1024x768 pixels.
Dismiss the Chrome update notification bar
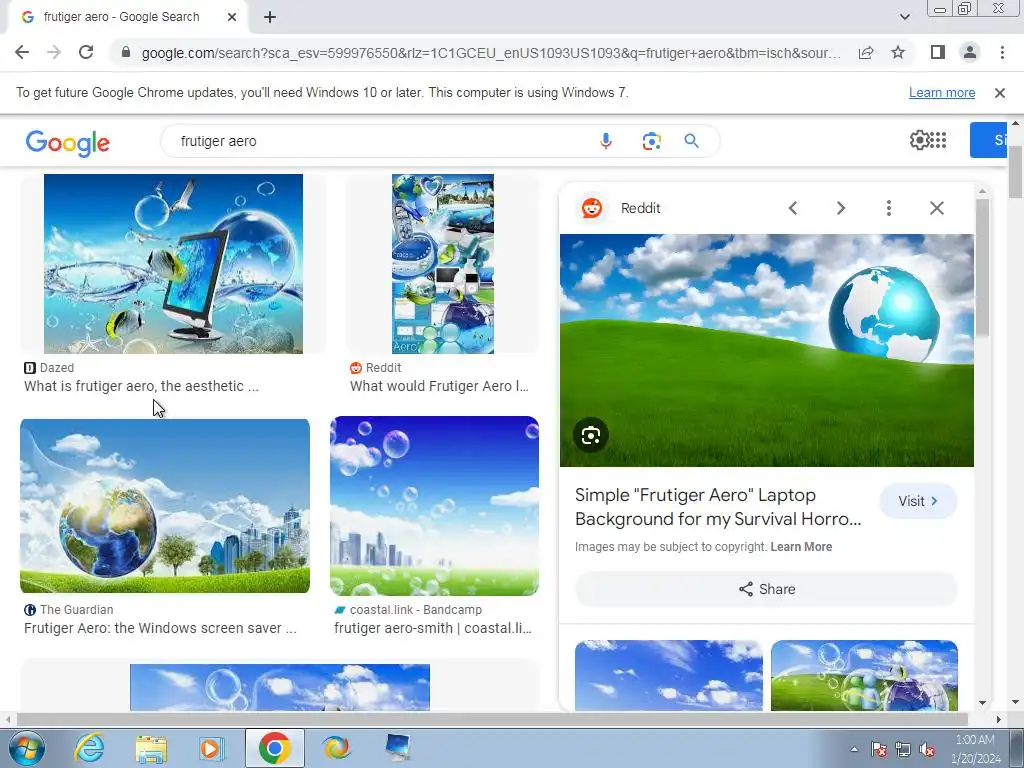click(x=999, y=93)
